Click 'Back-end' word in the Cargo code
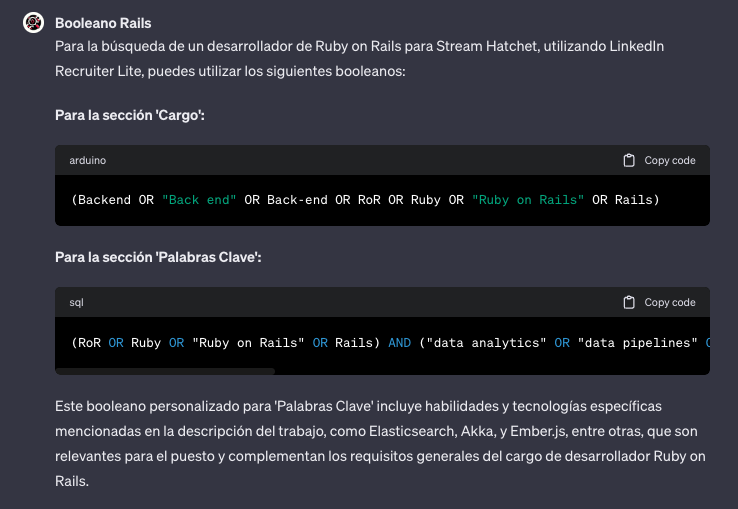 coord(297,200)
